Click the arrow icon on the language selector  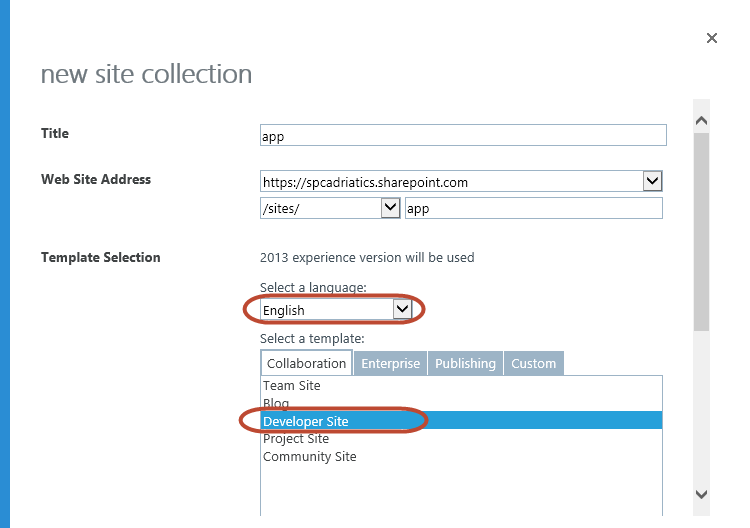tap(402, 310)
